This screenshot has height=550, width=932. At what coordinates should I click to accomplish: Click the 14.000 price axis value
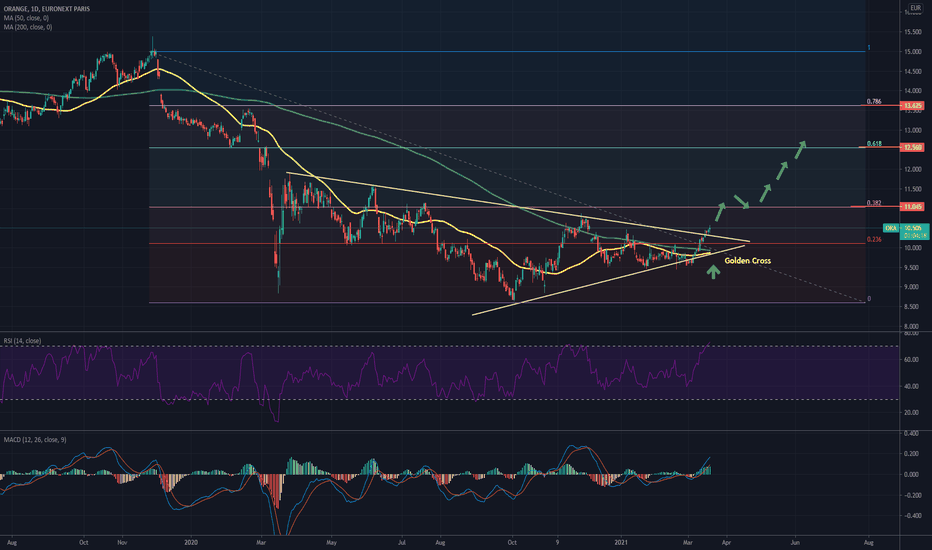(x=913, y=91)
